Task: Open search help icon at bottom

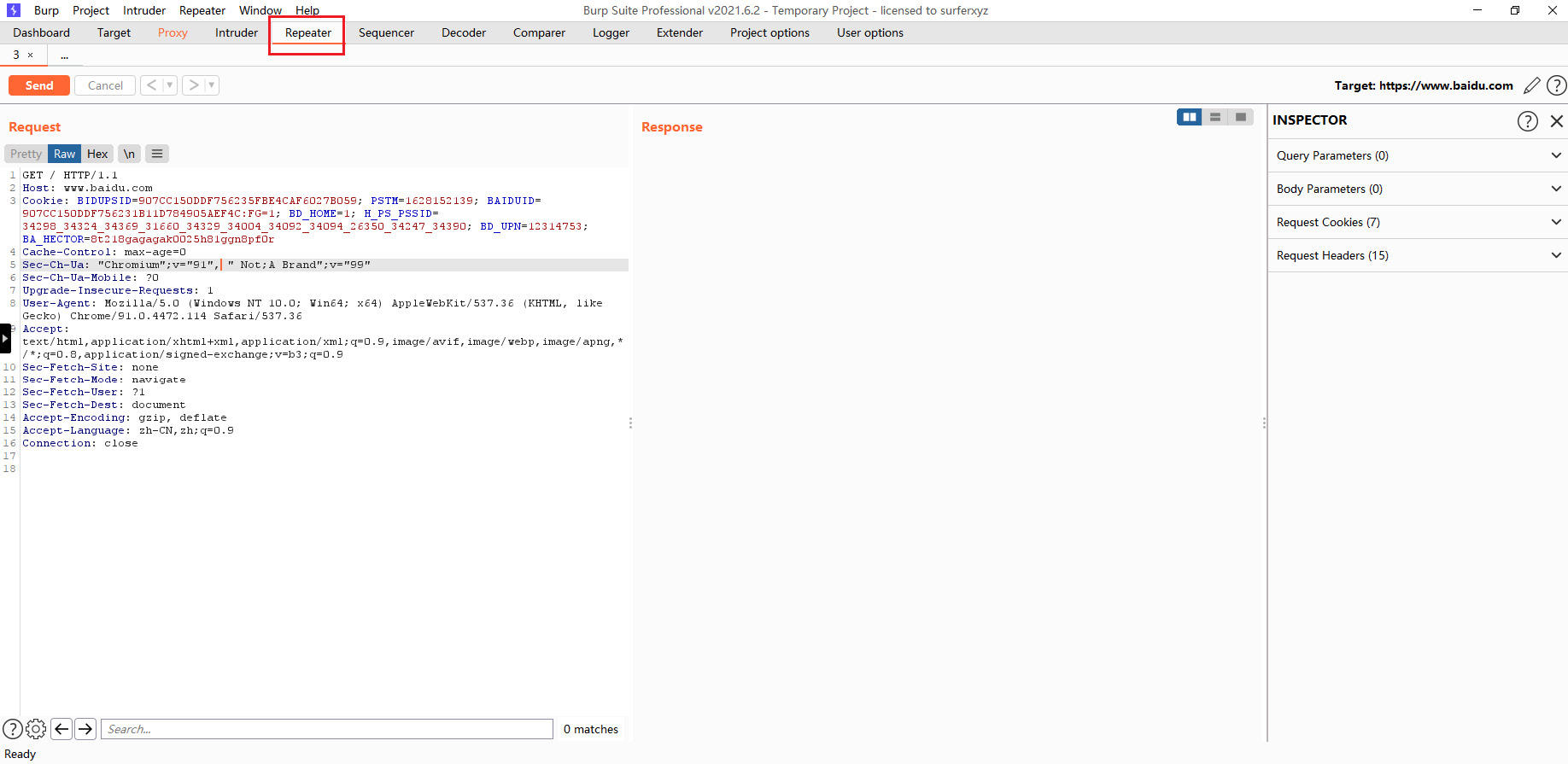Action: pyautogui.click(x=13, y=729)
